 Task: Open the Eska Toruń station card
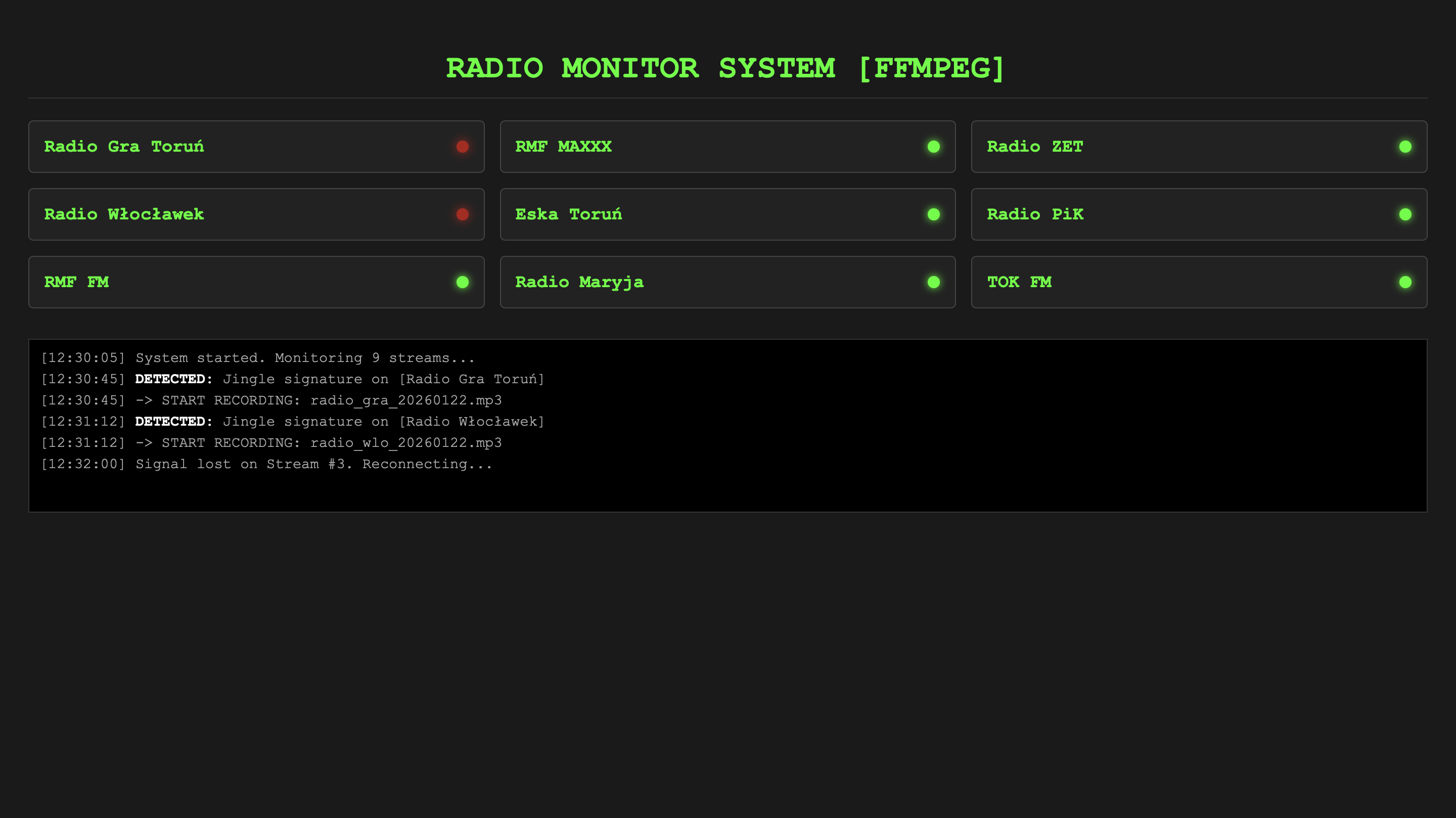(727, 214)
